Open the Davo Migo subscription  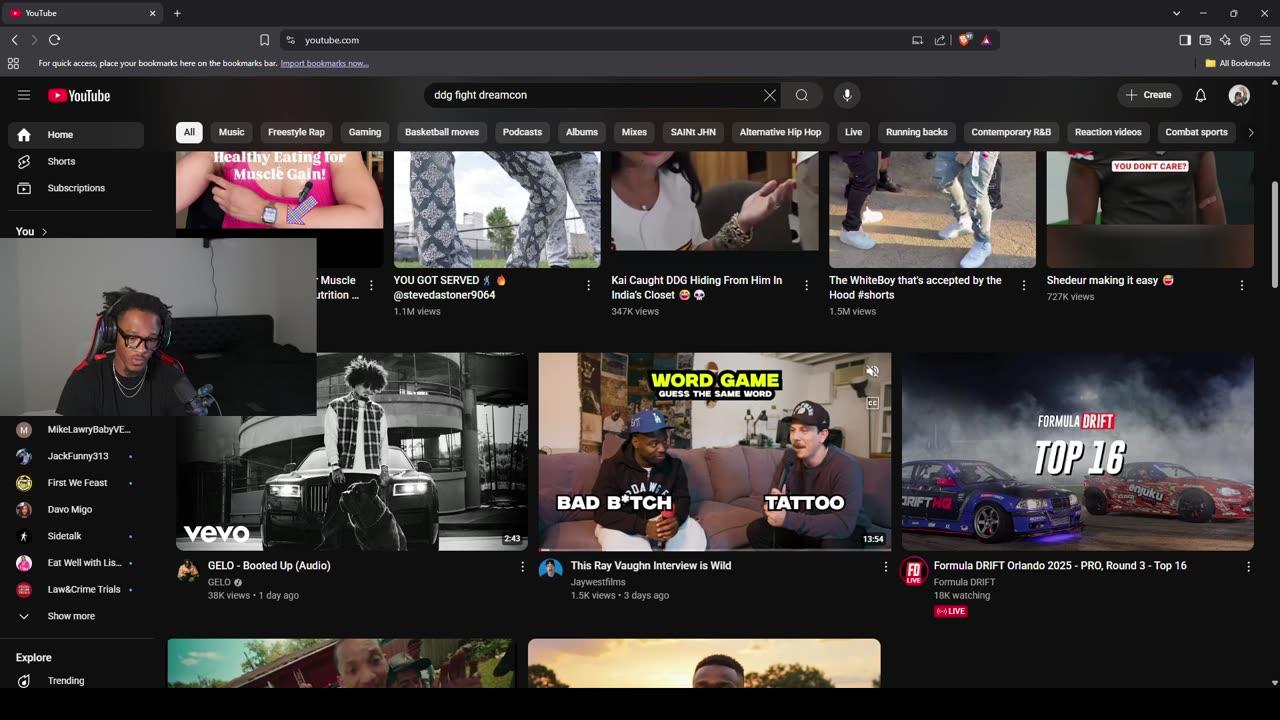click(x=76, y=510)
